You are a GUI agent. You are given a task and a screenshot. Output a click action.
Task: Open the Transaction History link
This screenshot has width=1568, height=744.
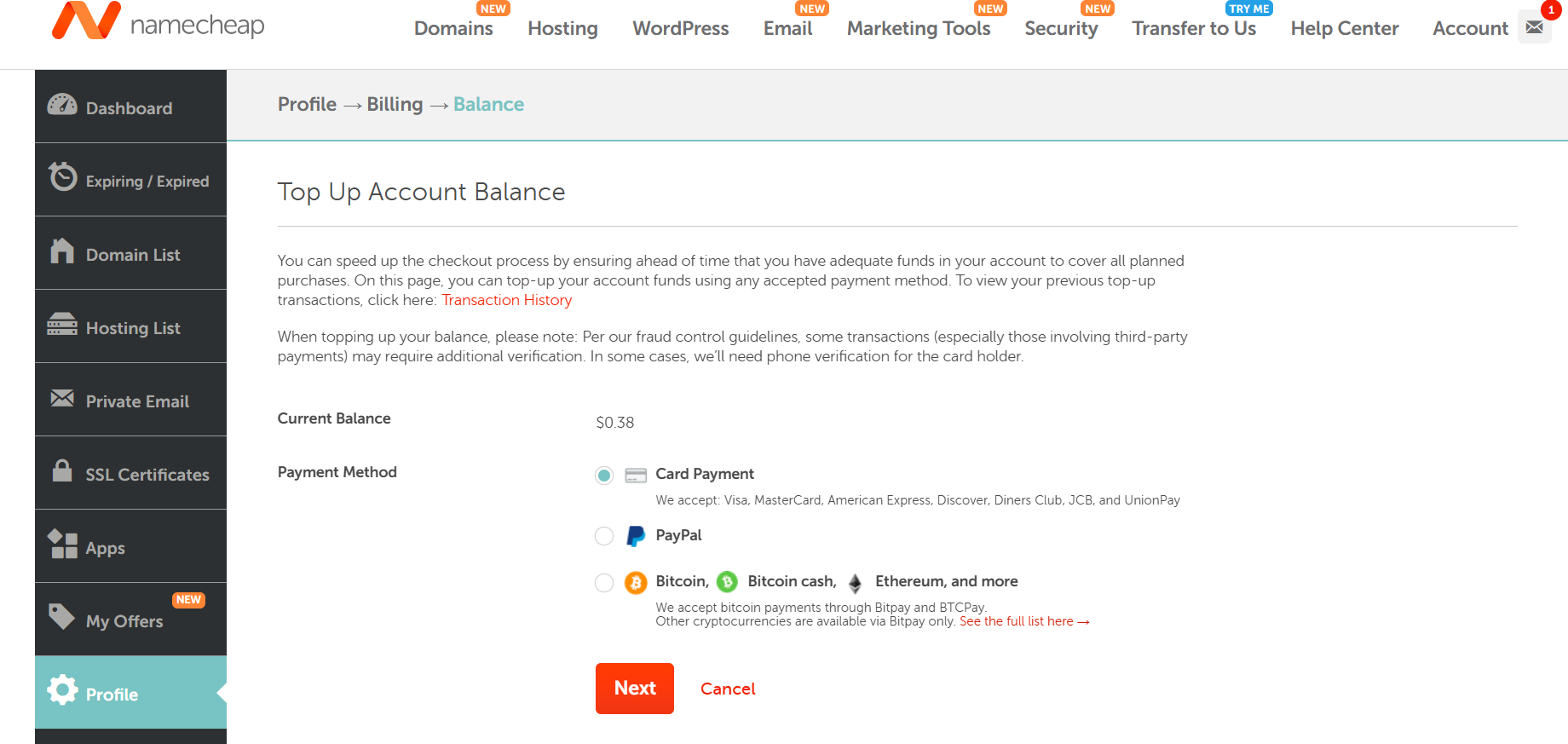507,300
